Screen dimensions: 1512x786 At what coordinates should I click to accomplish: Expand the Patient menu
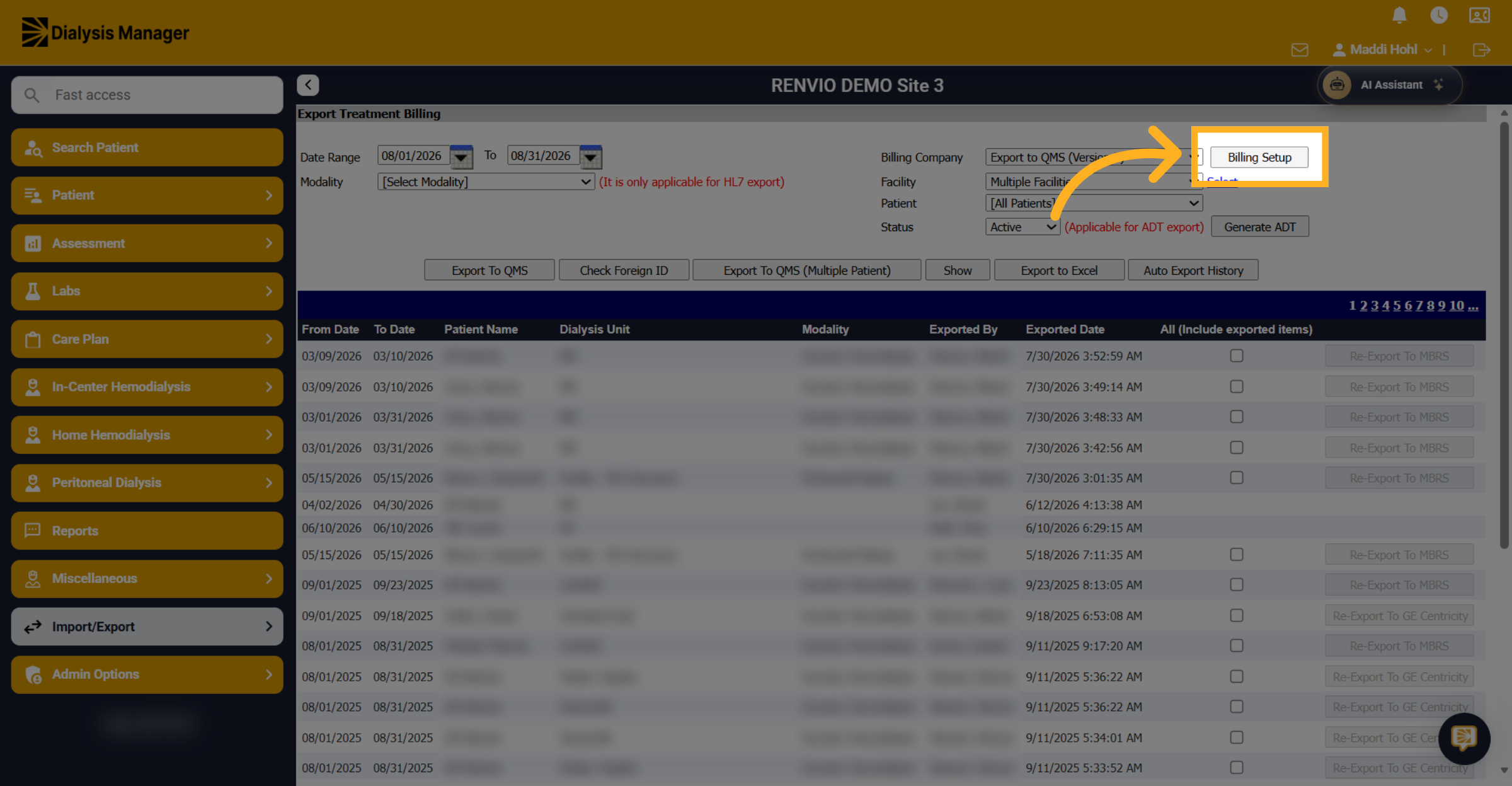pos(147,195)
